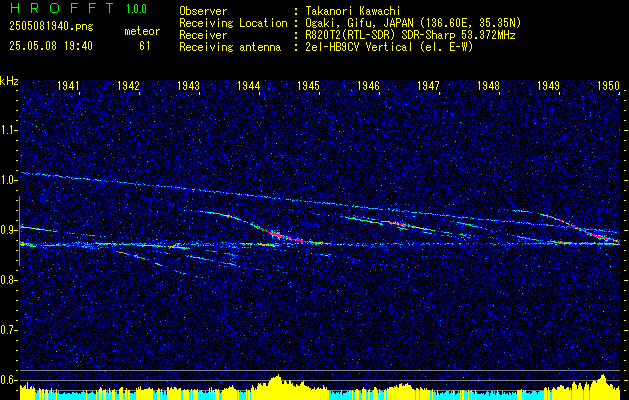Click the "Receiving antenna" field label

(230, 47)
